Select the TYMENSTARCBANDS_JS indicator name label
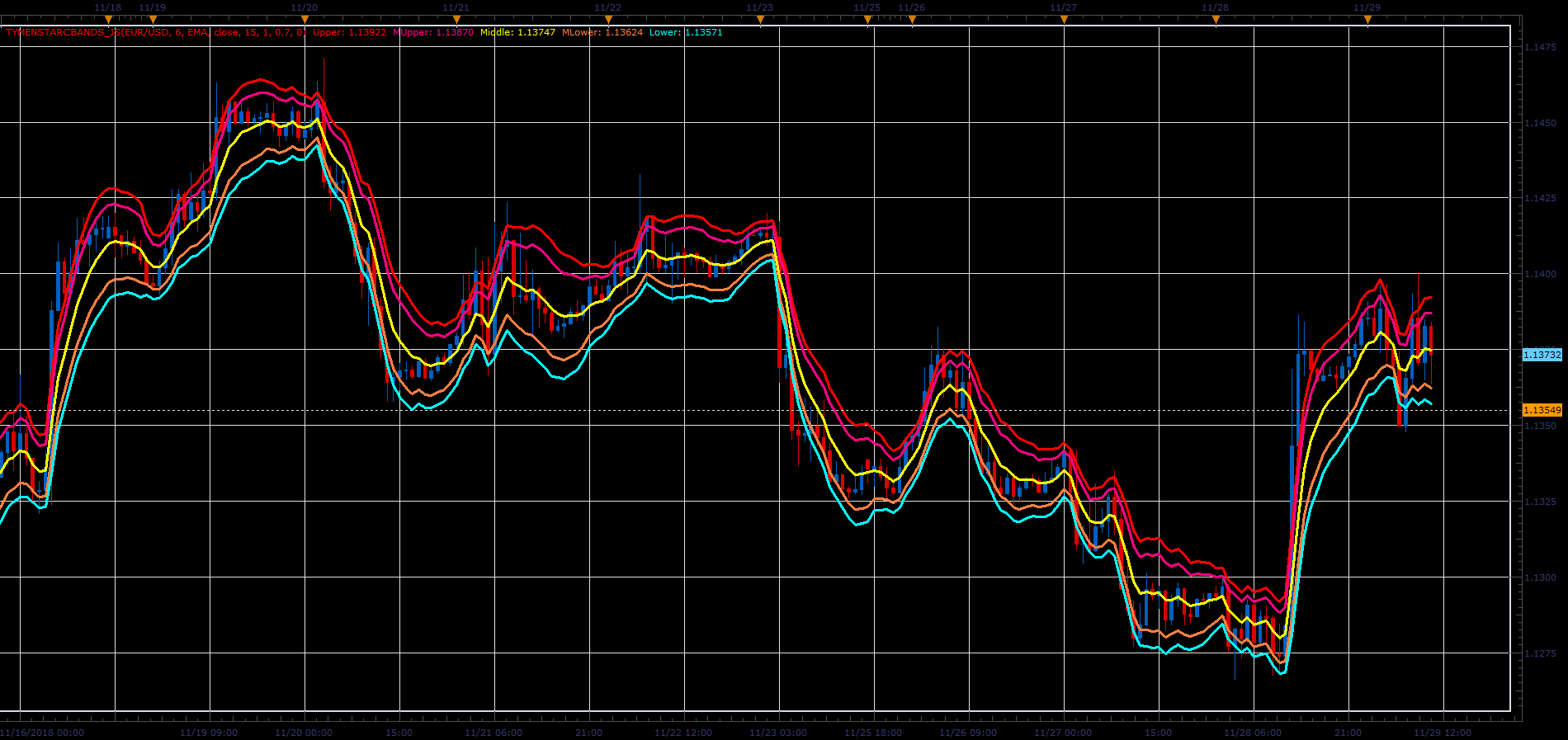The image size is (1568, 740). click(155, 33)
